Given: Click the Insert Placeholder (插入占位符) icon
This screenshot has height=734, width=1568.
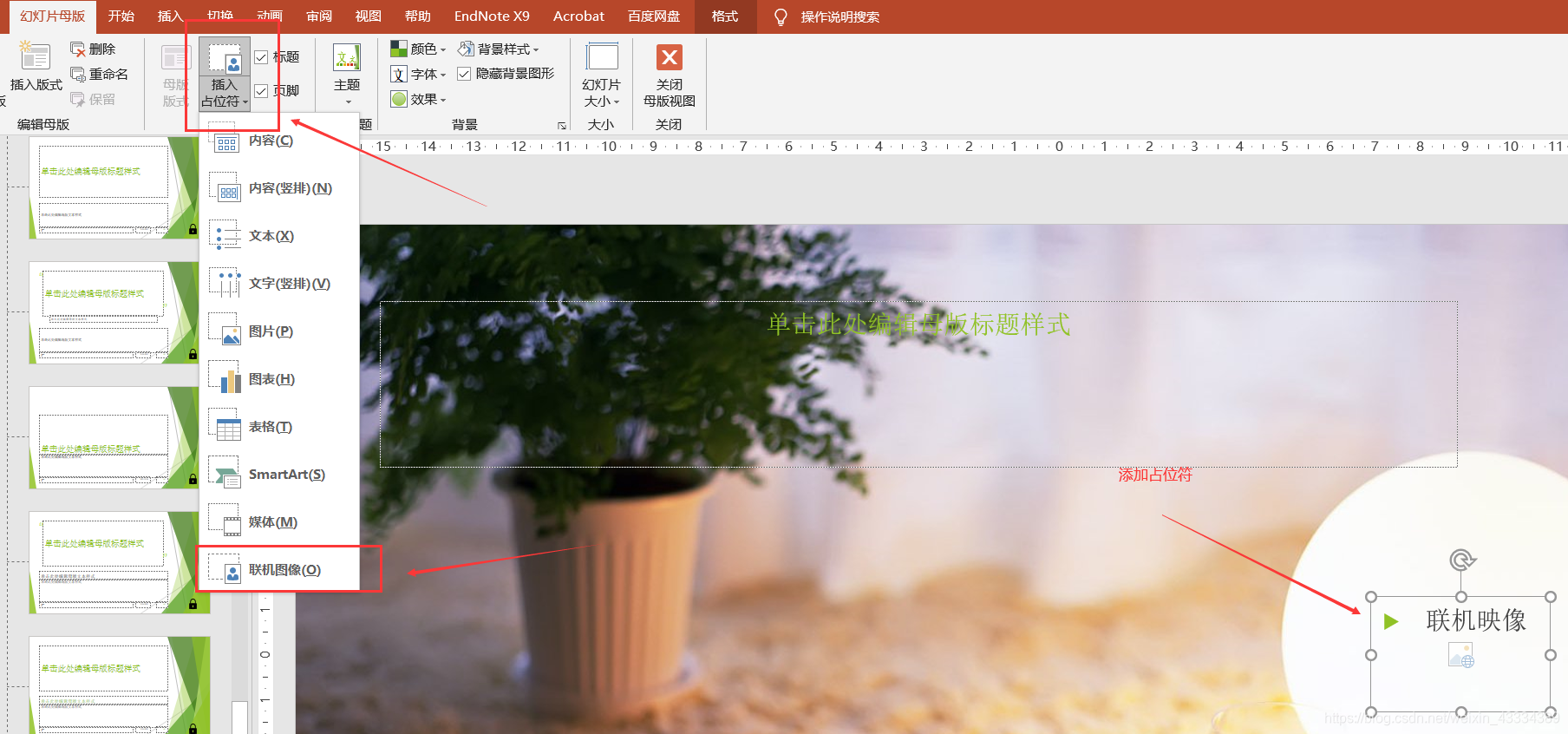Looking at the screenshot, I should (x=225, y=58).
